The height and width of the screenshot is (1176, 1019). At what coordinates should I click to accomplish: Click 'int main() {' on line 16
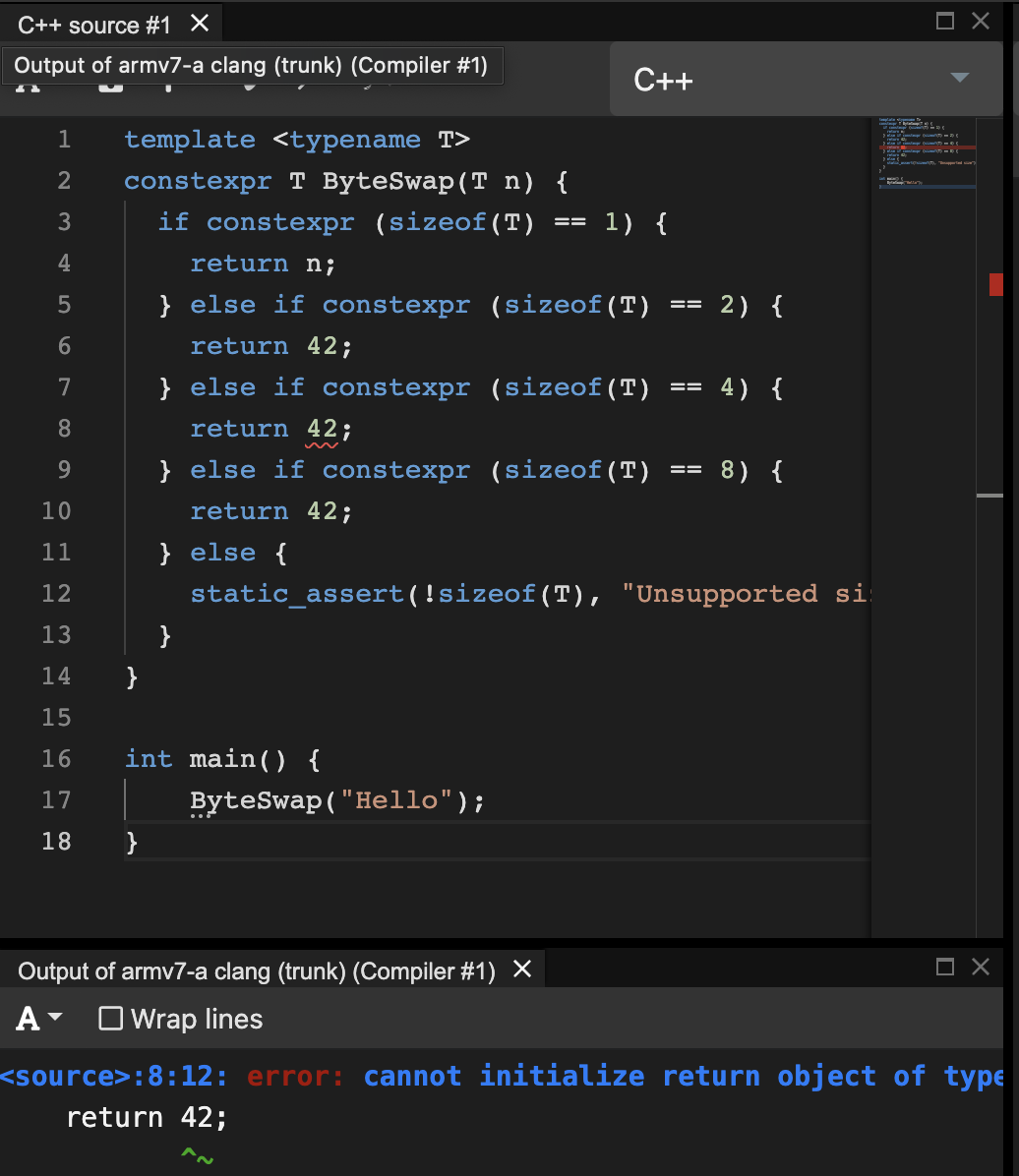point(223,759)
